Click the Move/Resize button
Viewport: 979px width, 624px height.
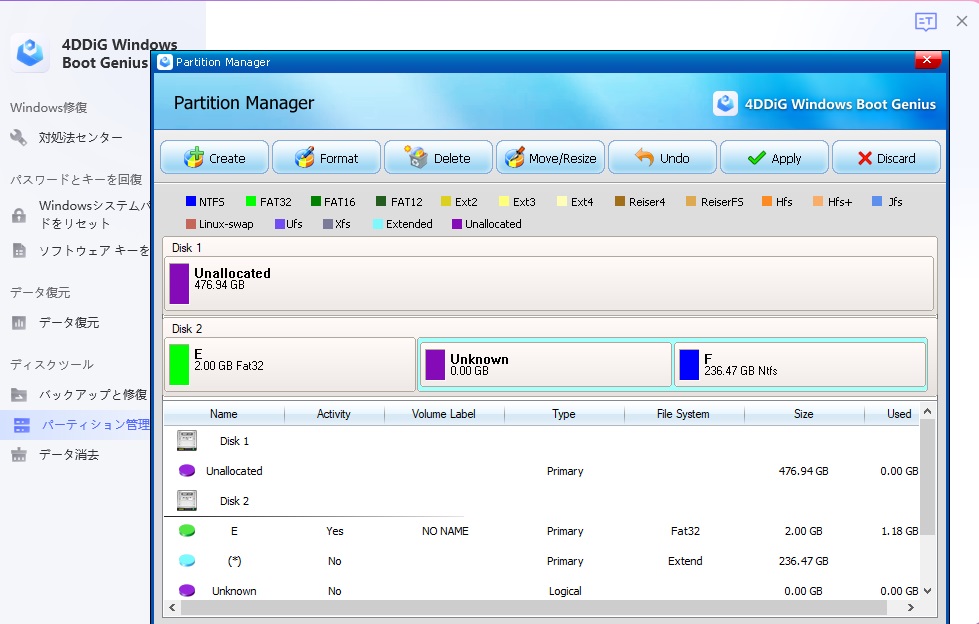coord(550,157)
